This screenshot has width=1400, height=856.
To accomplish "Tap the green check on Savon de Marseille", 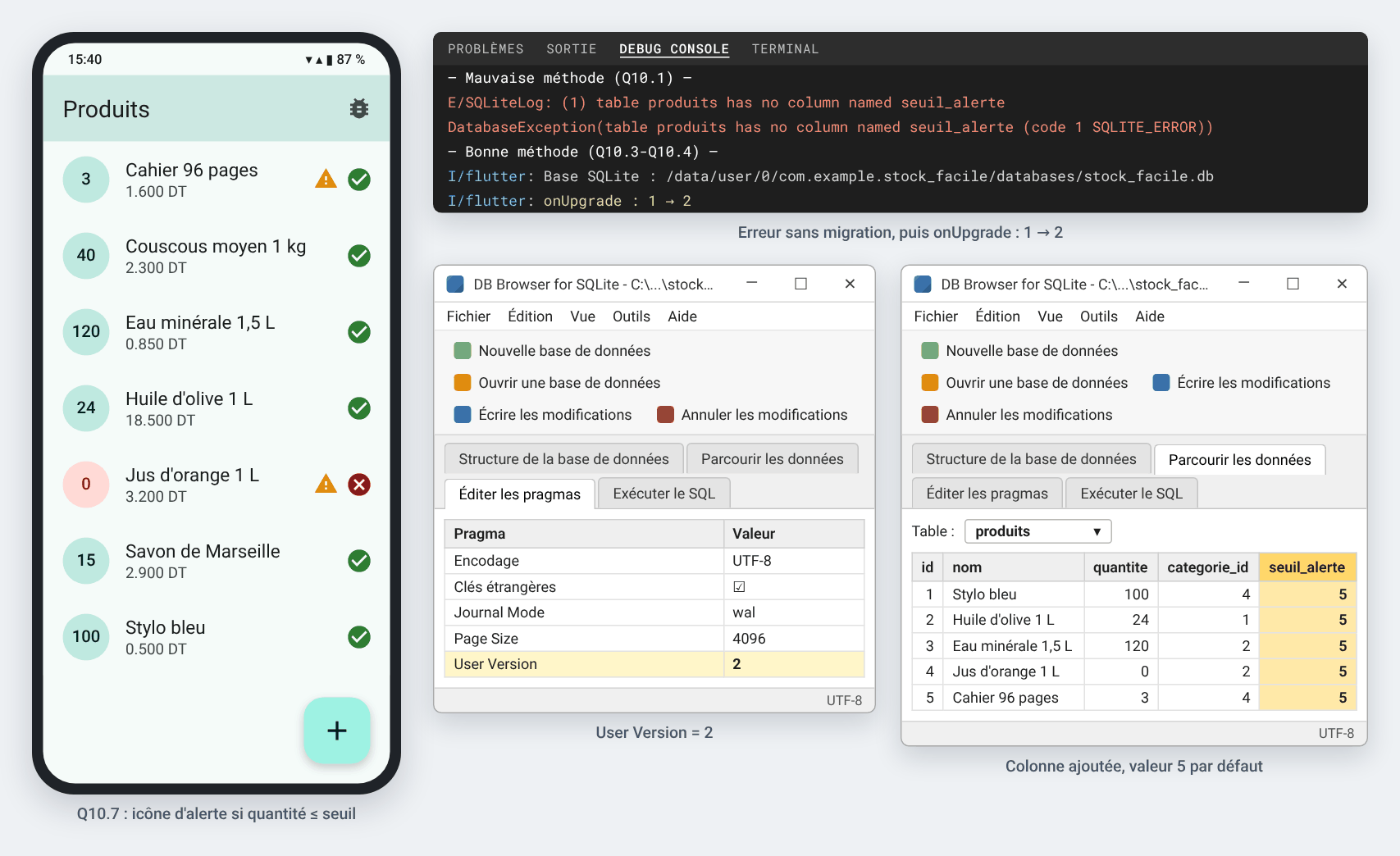I will click(x=358, y=561).
